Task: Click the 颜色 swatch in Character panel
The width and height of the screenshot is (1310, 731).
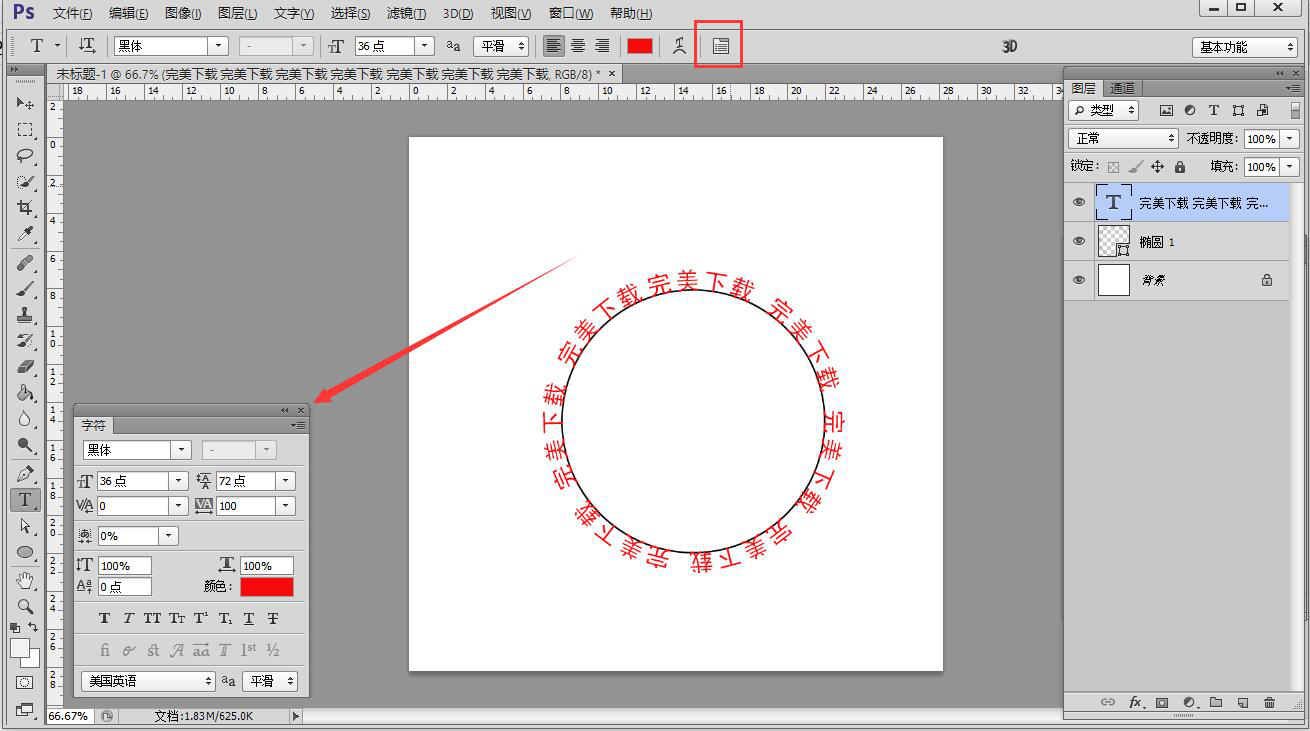Action: (x=267, y=587)
